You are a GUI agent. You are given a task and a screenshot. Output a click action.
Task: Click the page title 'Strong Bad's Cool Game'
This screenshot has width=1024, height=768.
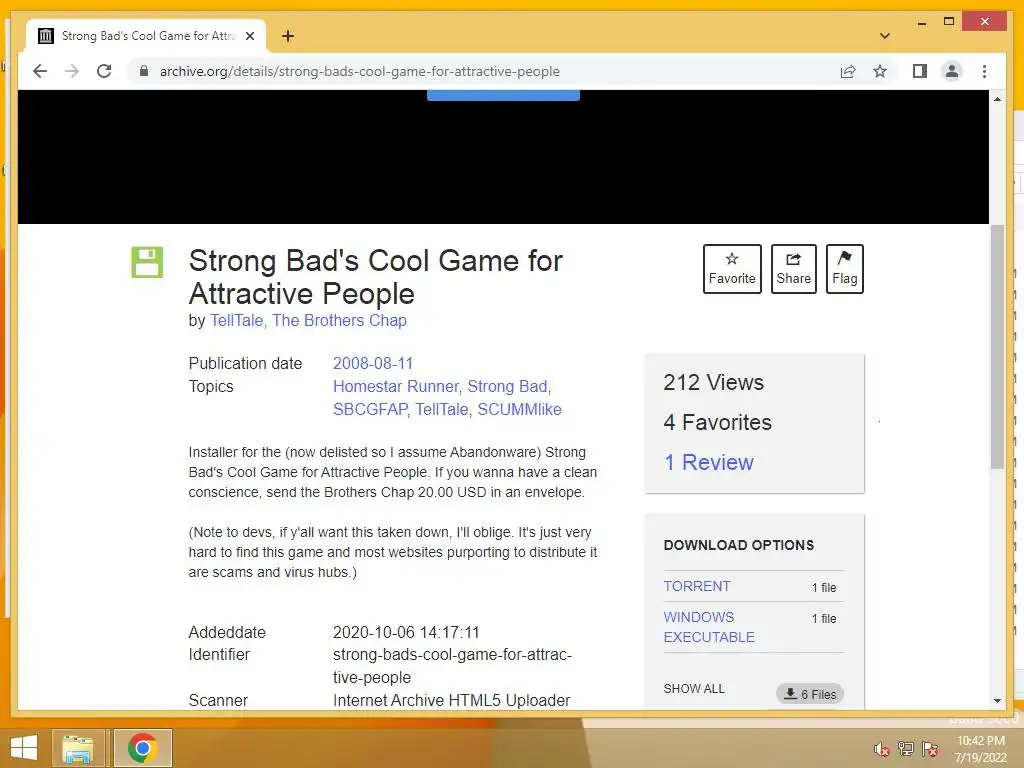tap(376, 277)
